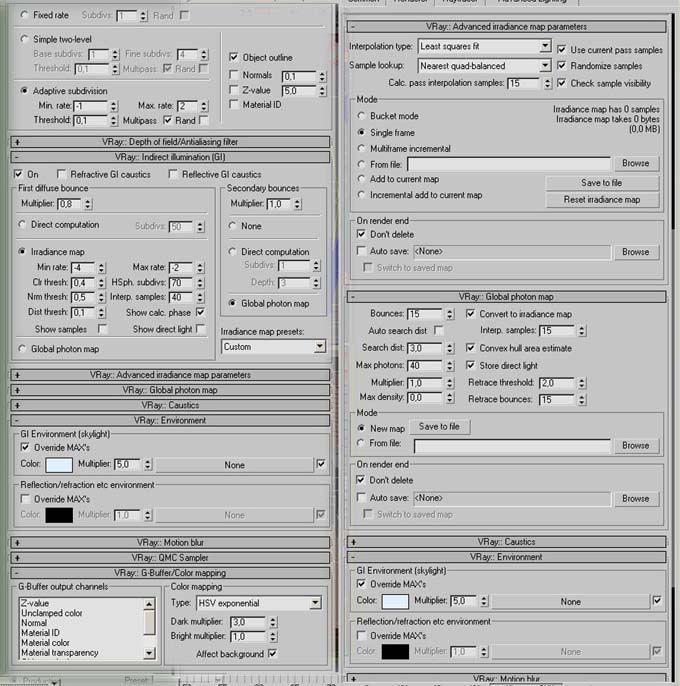Image resolution: width=680 pixels, height=686 pixels.
Task: Toggle Show calc. phase checkbox
Action: coord(200,312)
